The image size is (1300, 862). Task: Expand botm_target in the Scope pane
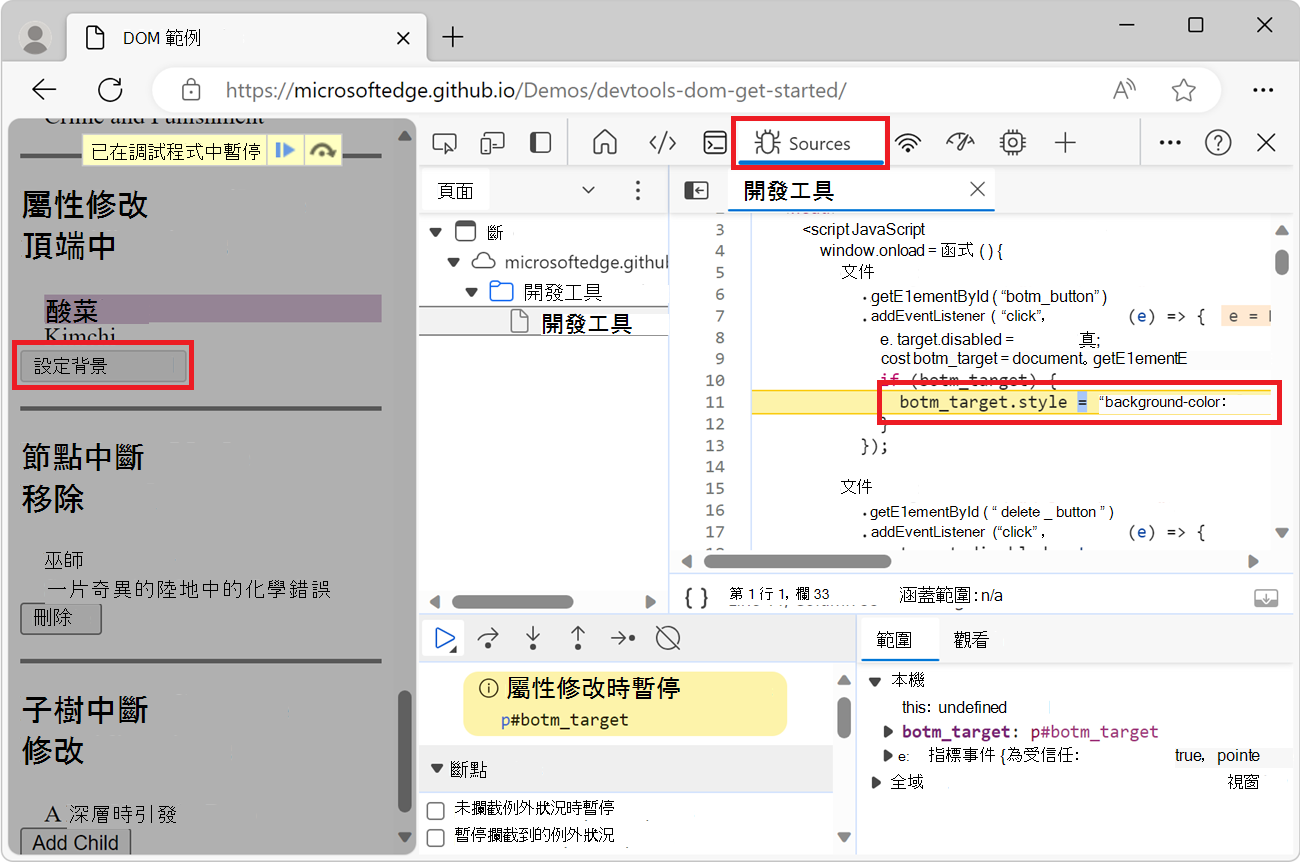(886, 731)
